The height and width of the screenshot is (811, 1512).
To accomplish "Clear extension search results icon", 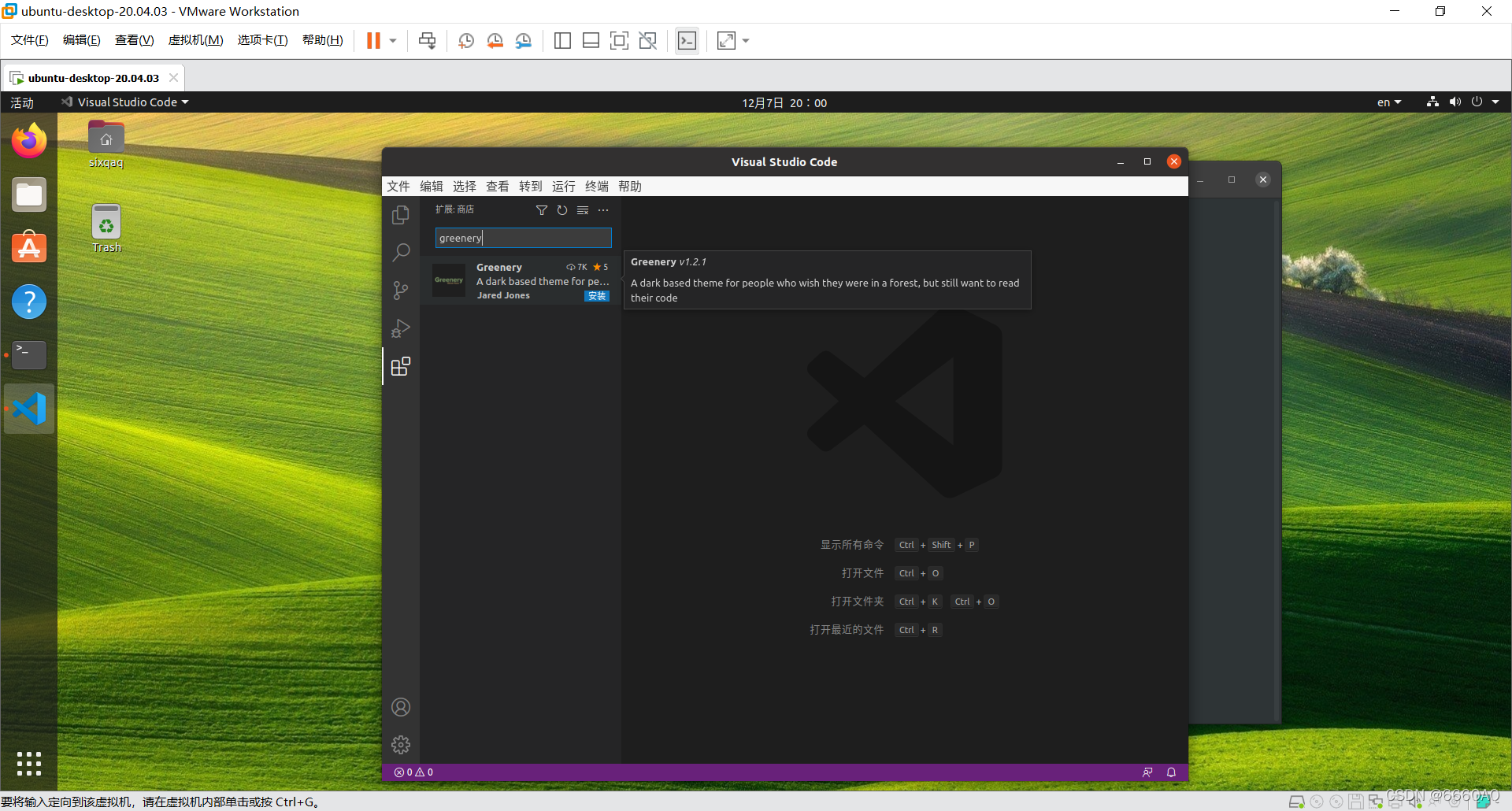I will (x=583, y=210).
